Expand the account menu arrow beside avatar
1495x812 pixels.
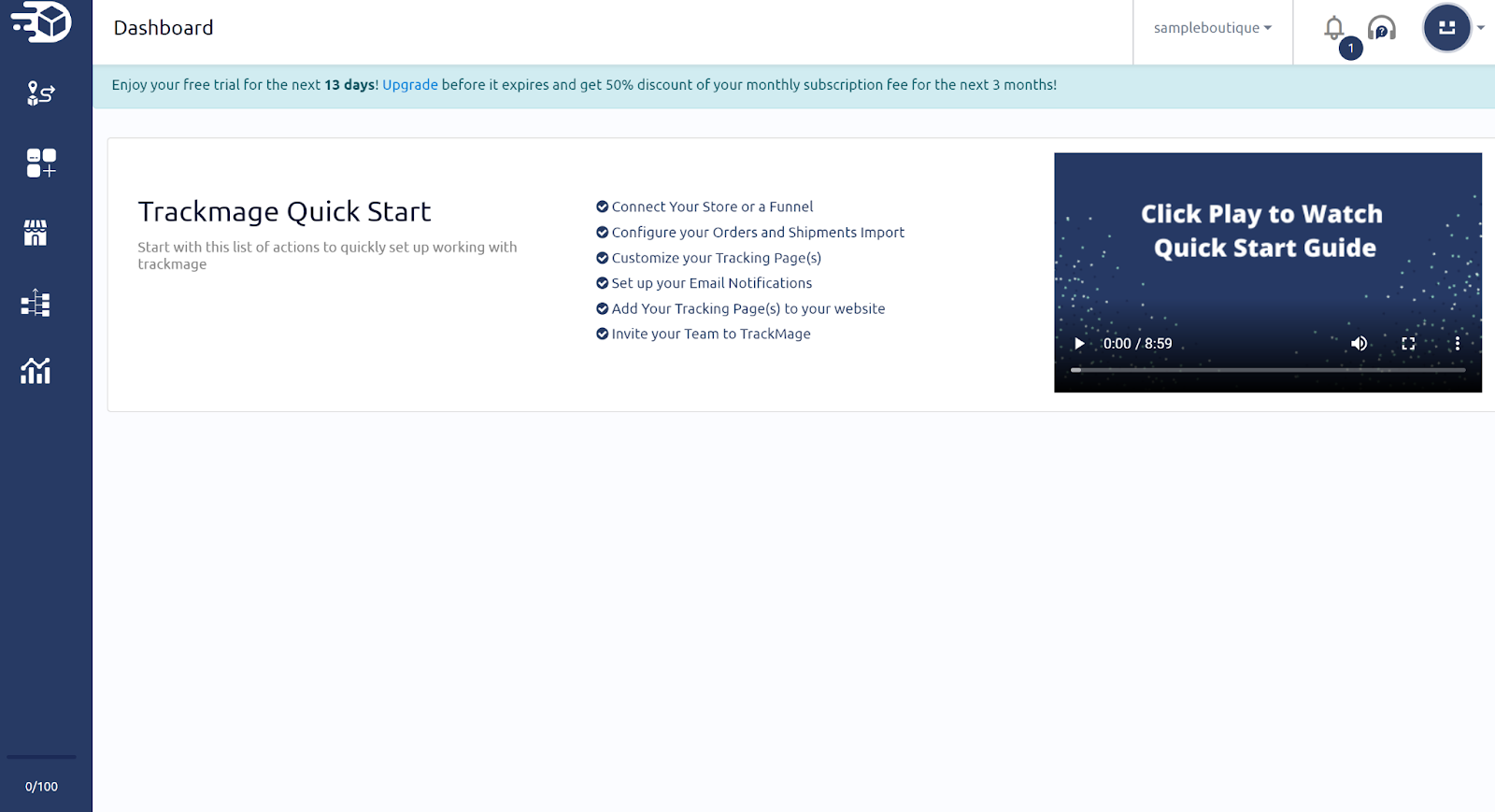[x=1481, y=28]
